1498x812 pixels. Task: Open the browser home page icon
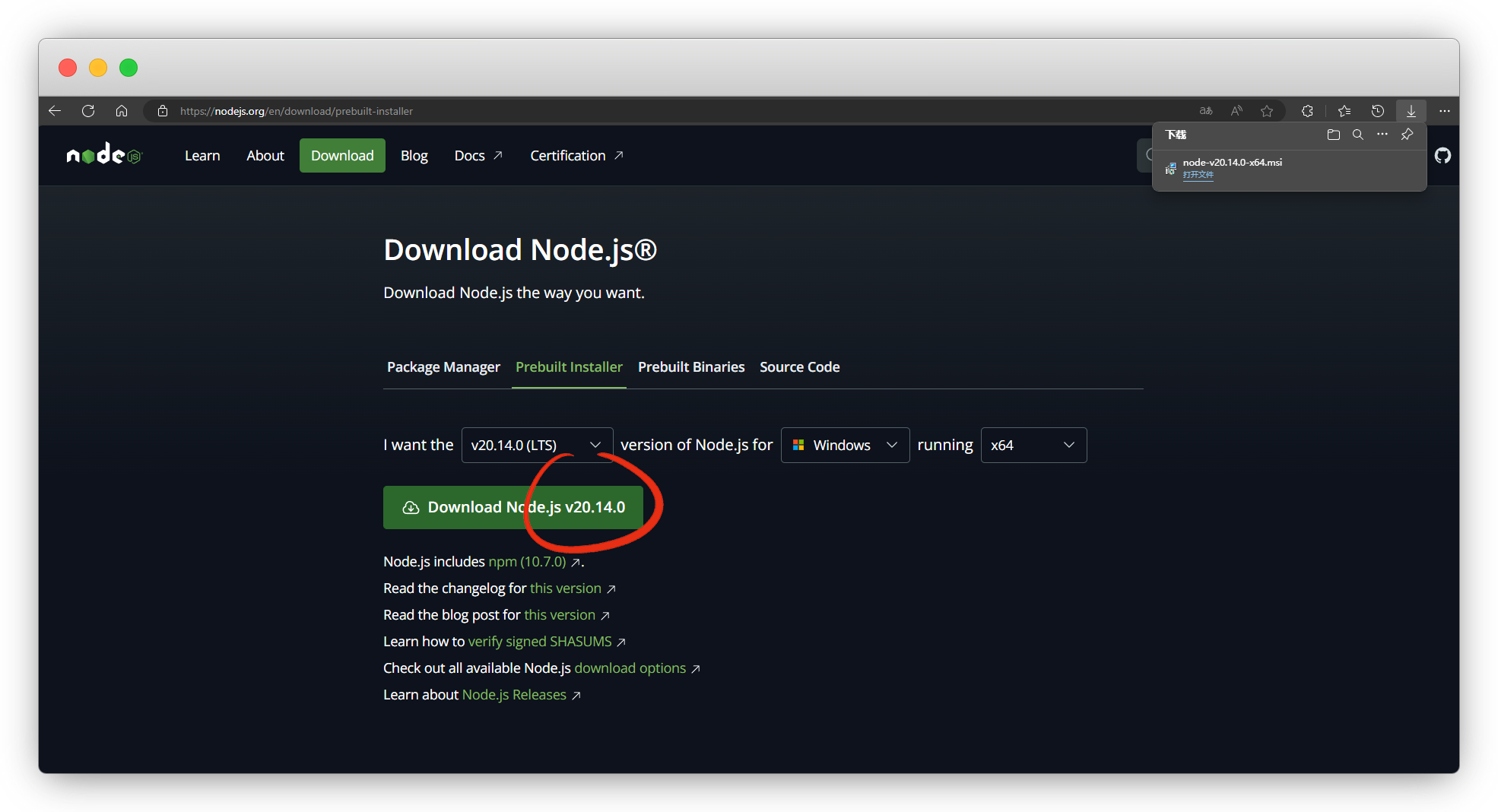(122, 111)
